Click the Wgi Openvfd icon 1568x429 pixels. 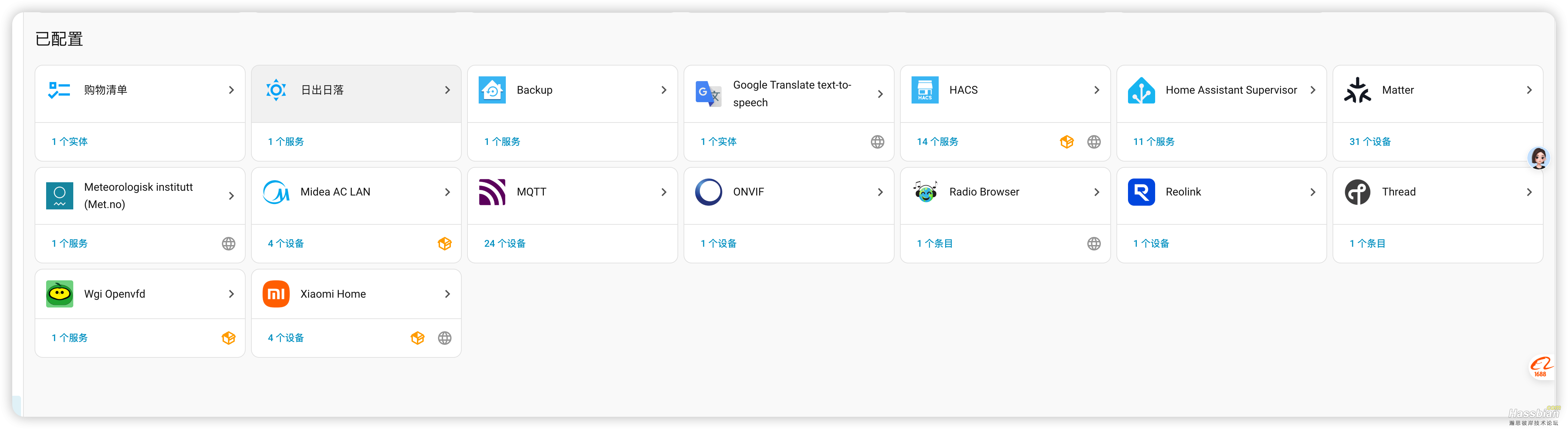pos(60,294)
